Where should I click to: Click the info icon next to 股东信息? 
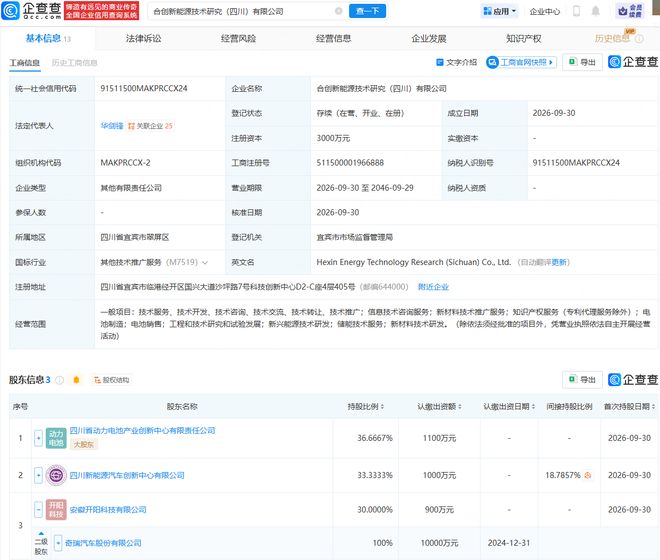(x=60, y=380)
